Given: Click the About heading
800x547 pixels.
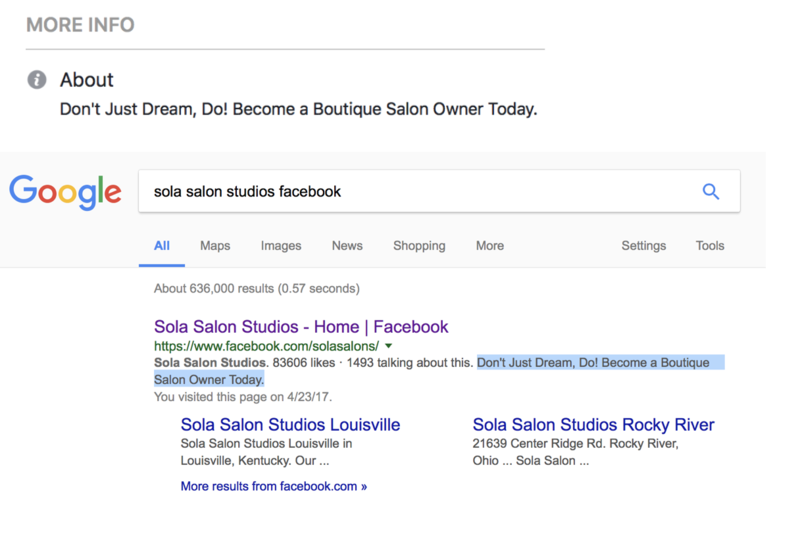Looking at the screenshot, I should pos(87,80).
